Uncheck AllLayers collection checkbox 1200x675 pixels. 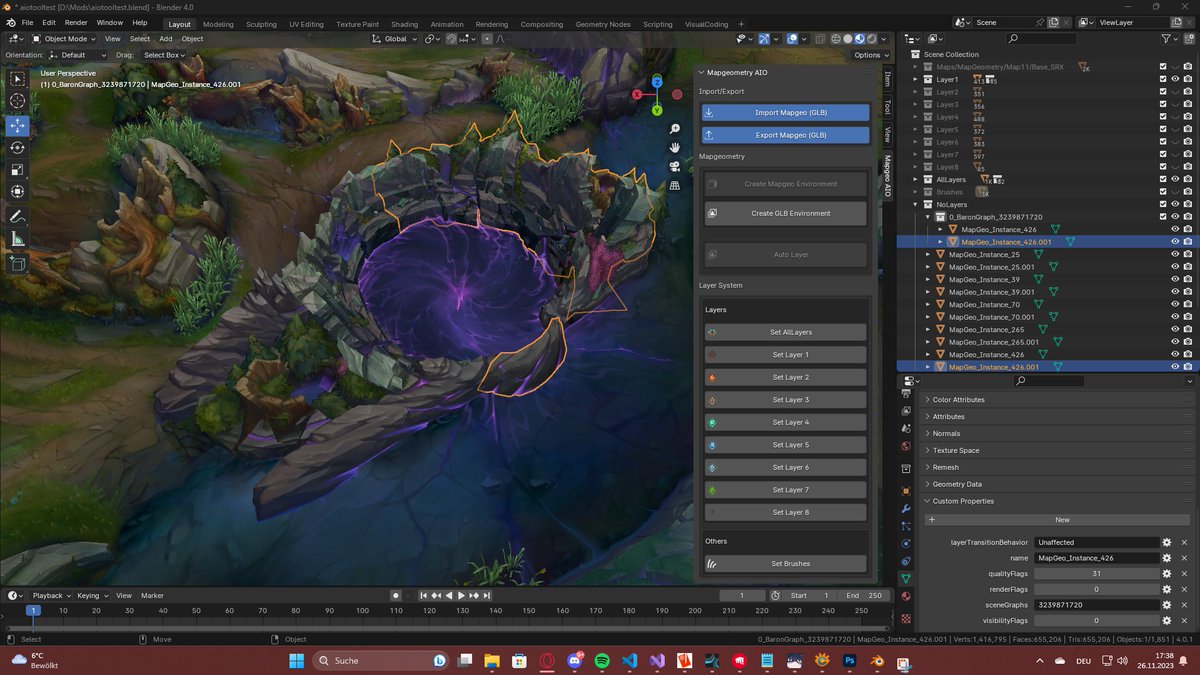(x=1162, y=179)
